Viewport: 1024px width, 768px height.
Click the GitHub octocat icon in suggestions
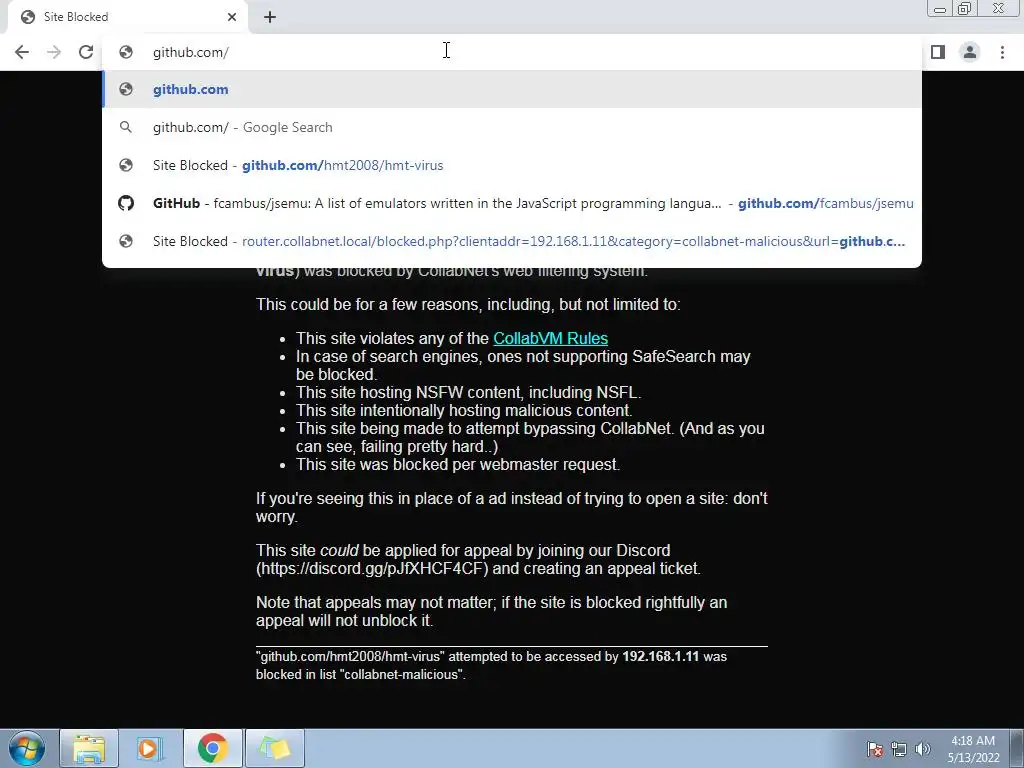(x=126, y=203)
